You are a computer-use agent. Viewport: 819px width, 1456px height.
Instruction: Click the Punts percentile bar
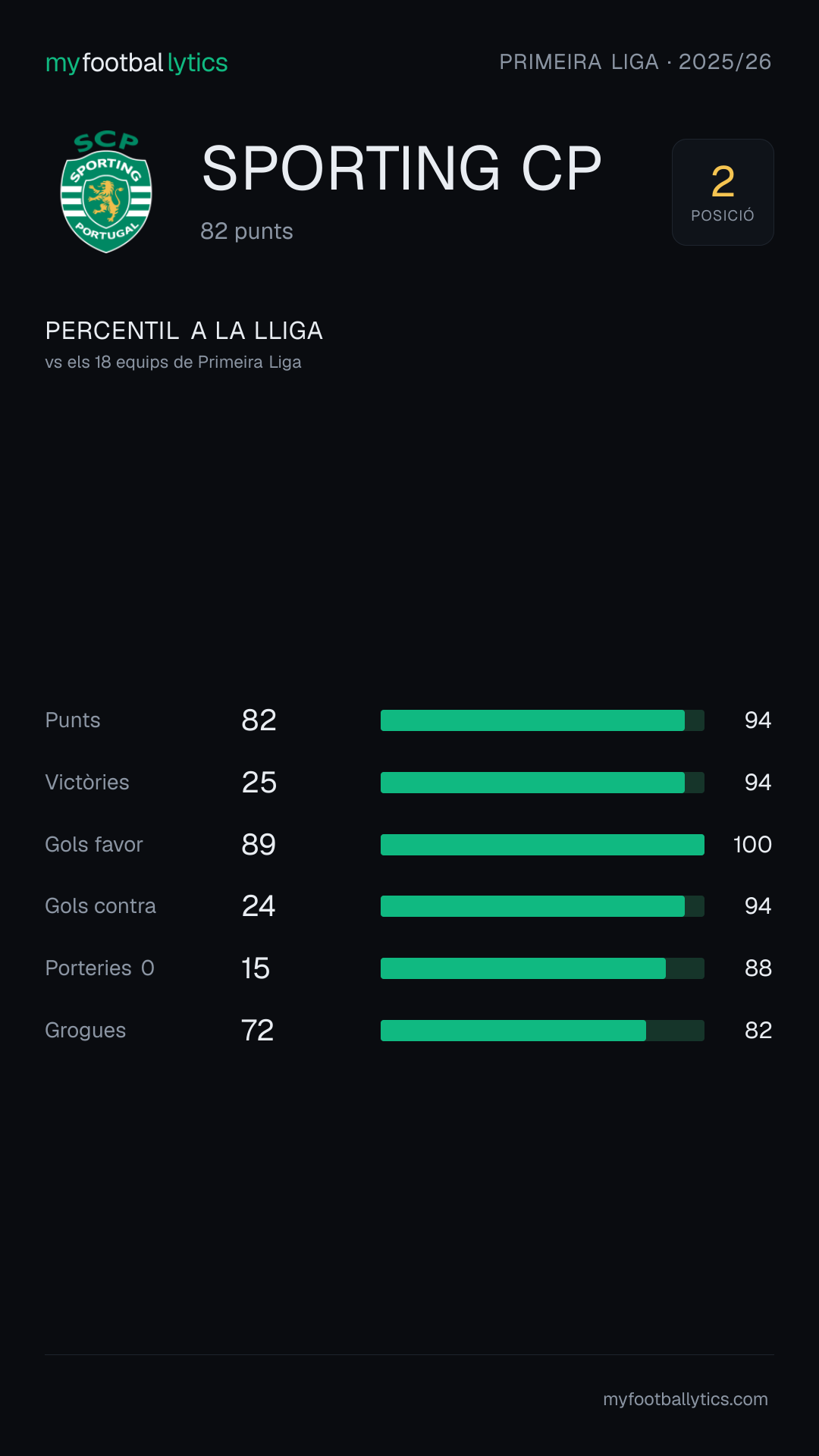[x=542, y=720]
